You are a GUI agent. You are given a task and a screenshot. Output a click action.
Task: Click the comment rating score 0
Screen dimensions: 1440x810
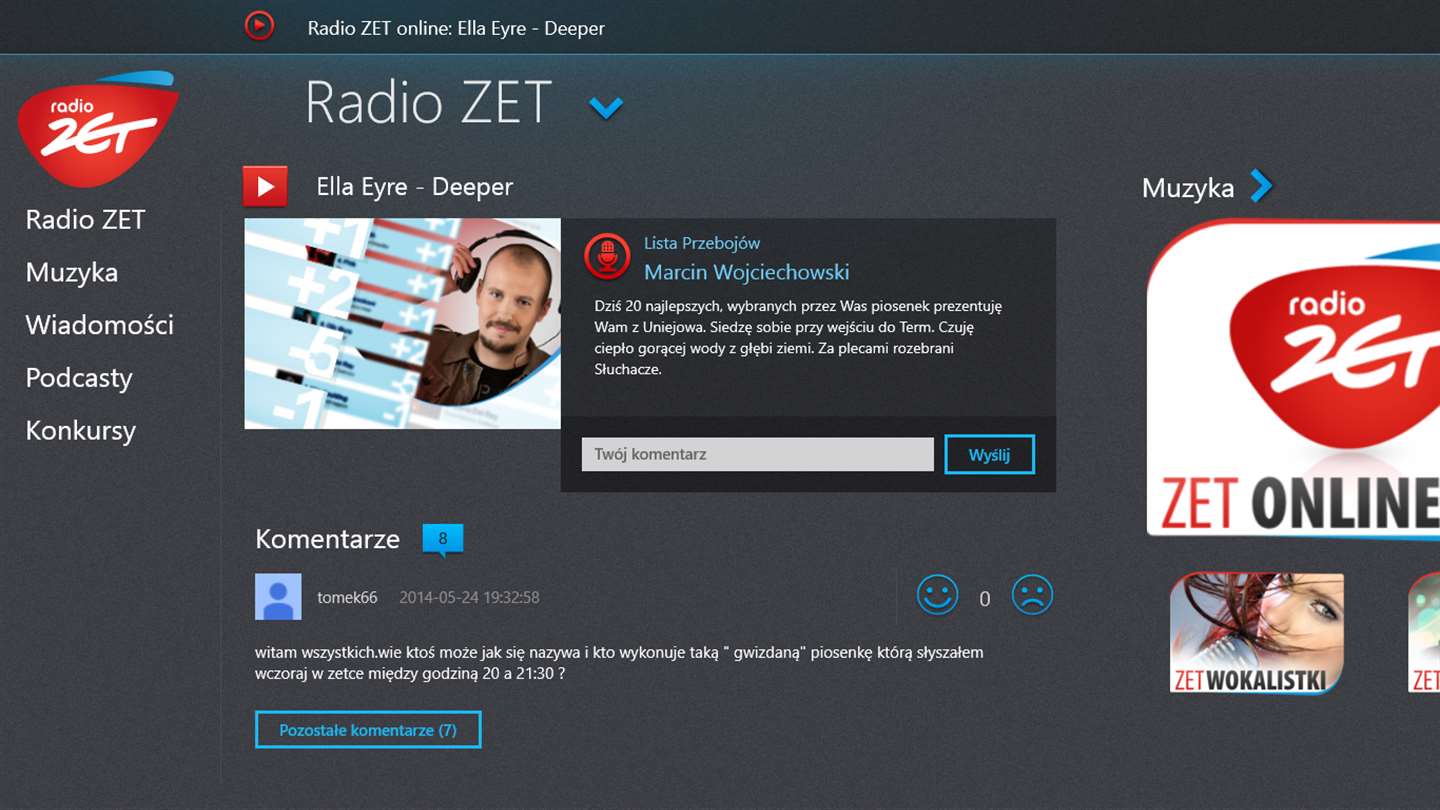click(x=985, y=599)
